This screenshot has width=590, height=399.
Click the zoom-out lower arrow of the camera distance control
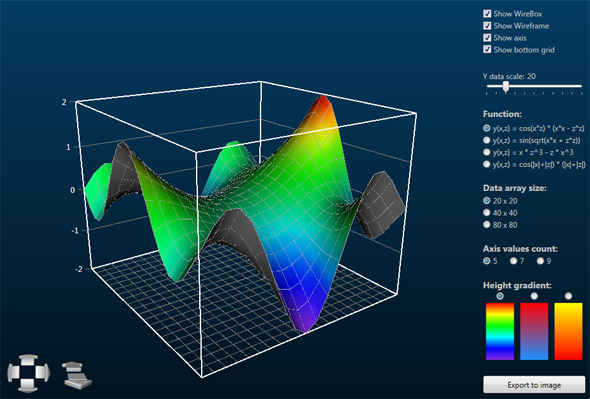point(78,381)
